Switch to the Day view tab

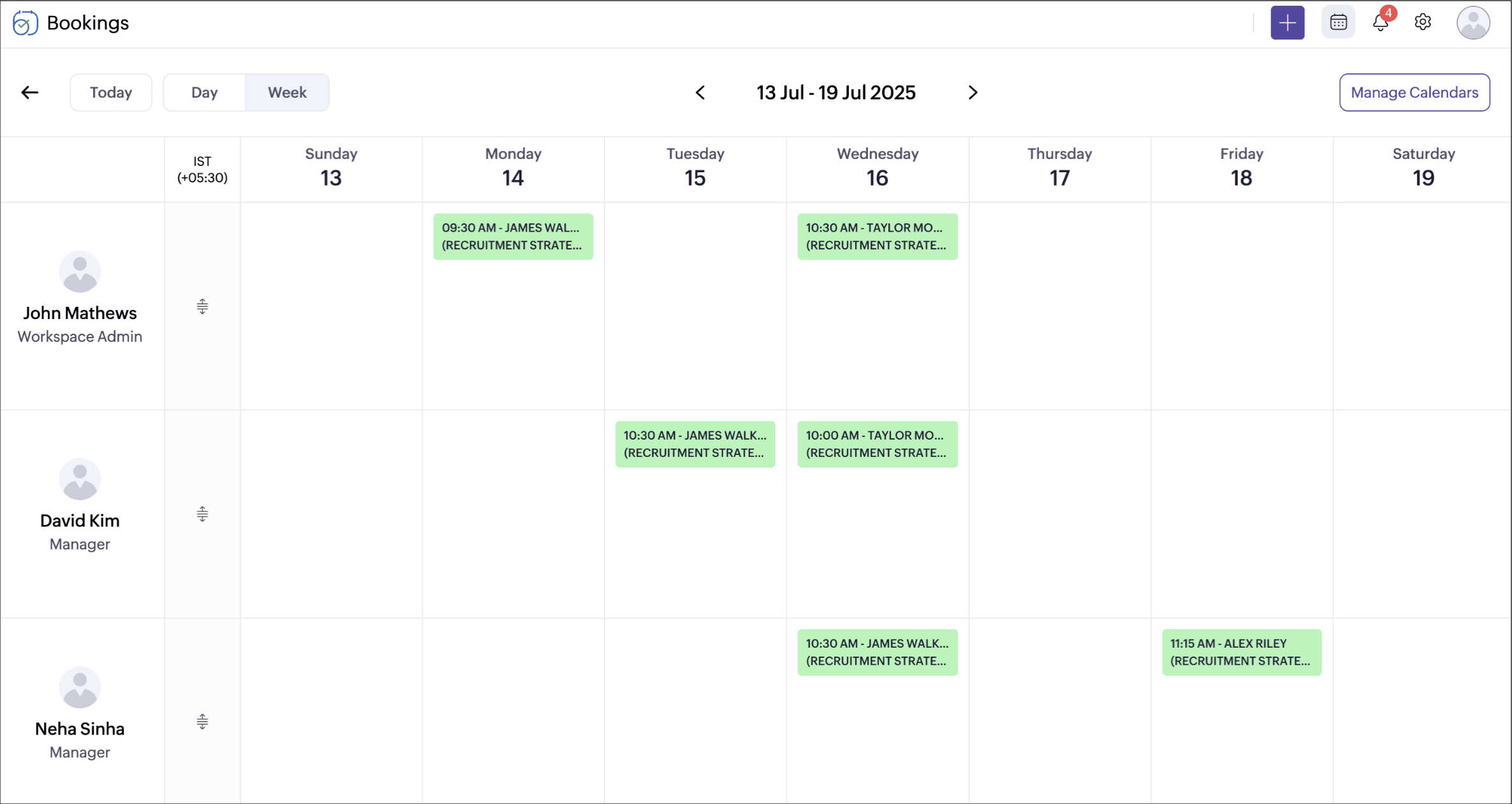click(204, 93)
